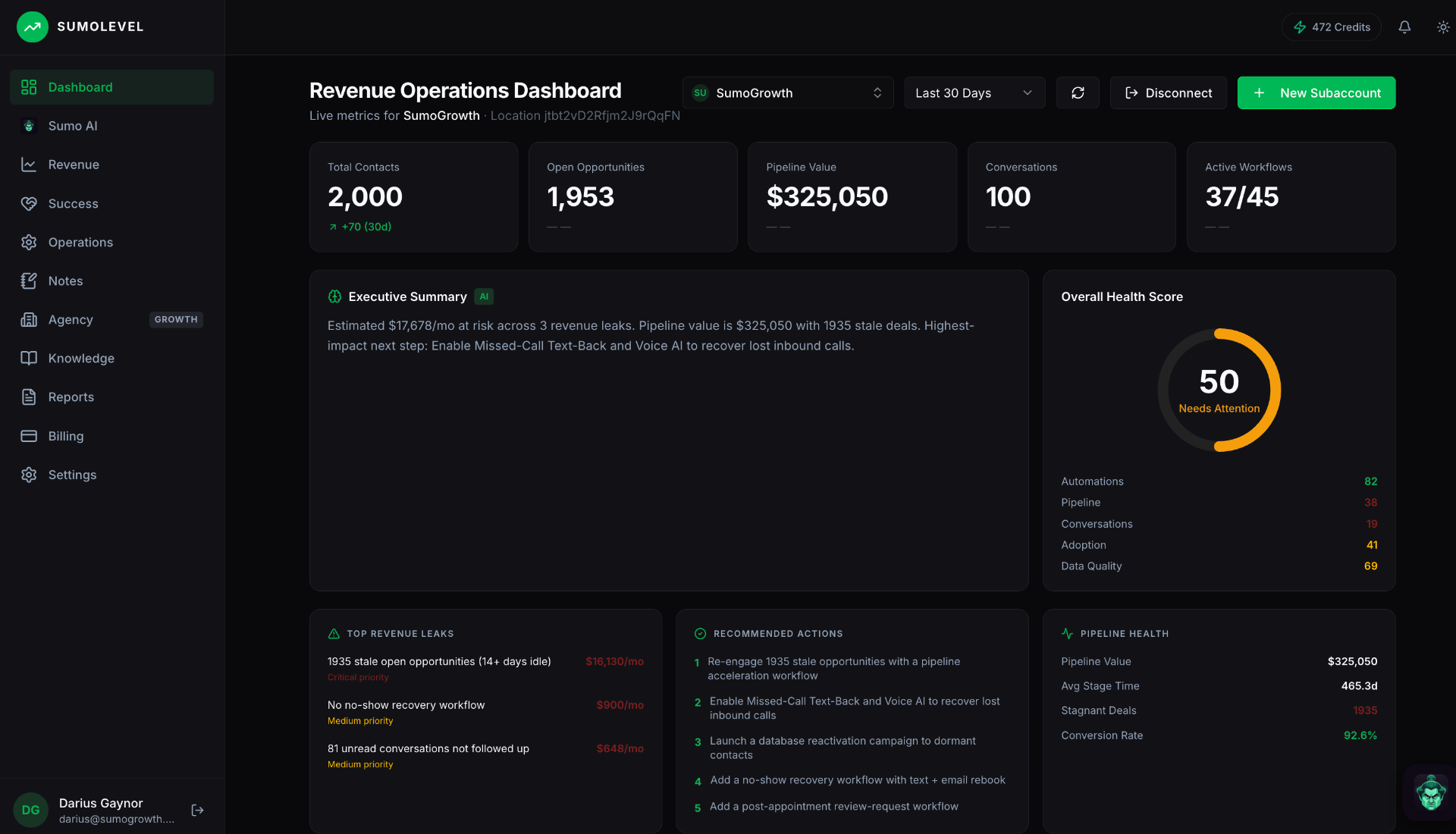Click the Knowledge book icon
Viewport: 1456px width, 834px height.
point(29,358)
